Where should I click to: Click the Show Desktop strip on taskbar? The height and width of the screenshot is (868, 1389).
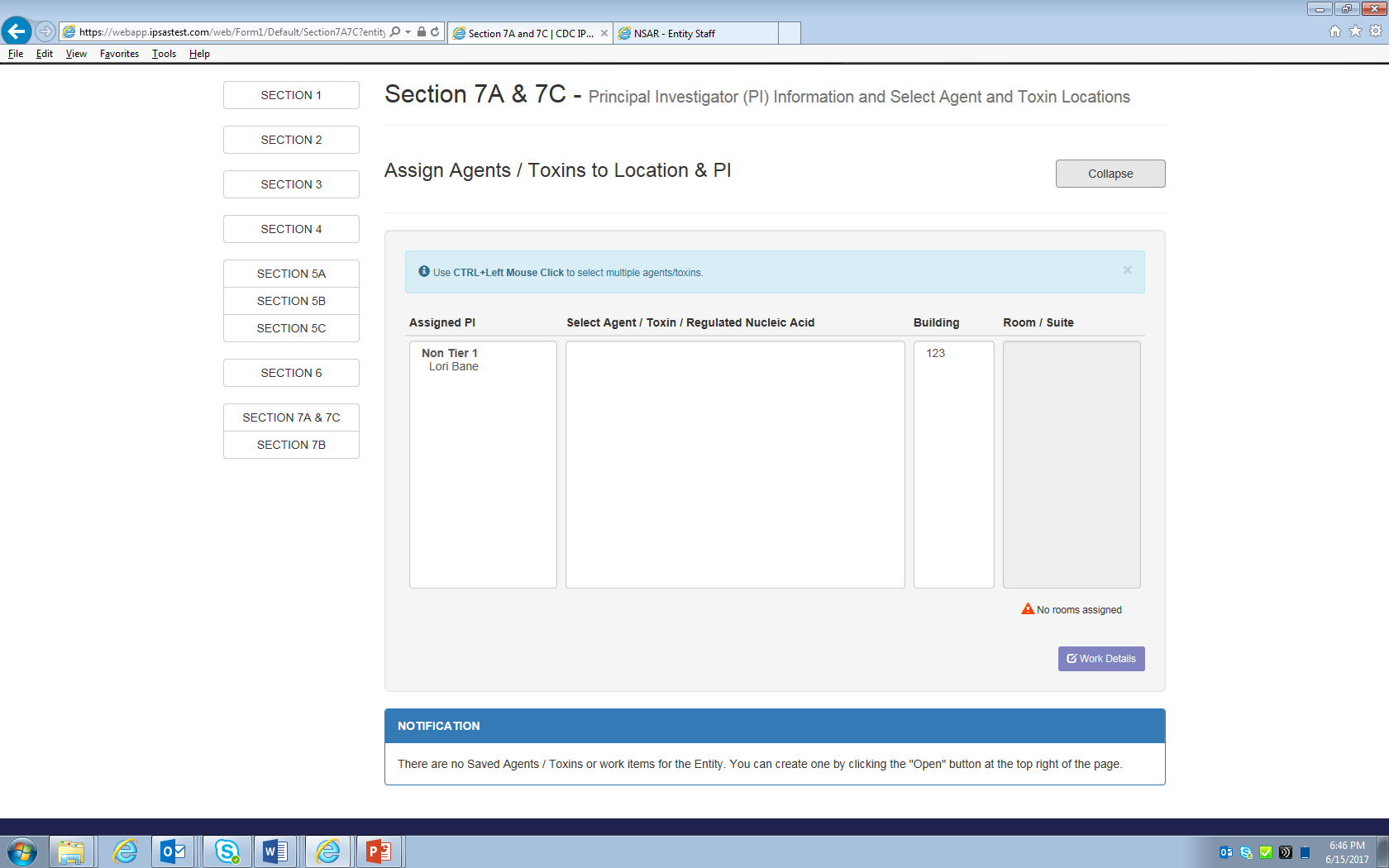coord(1382,851)
